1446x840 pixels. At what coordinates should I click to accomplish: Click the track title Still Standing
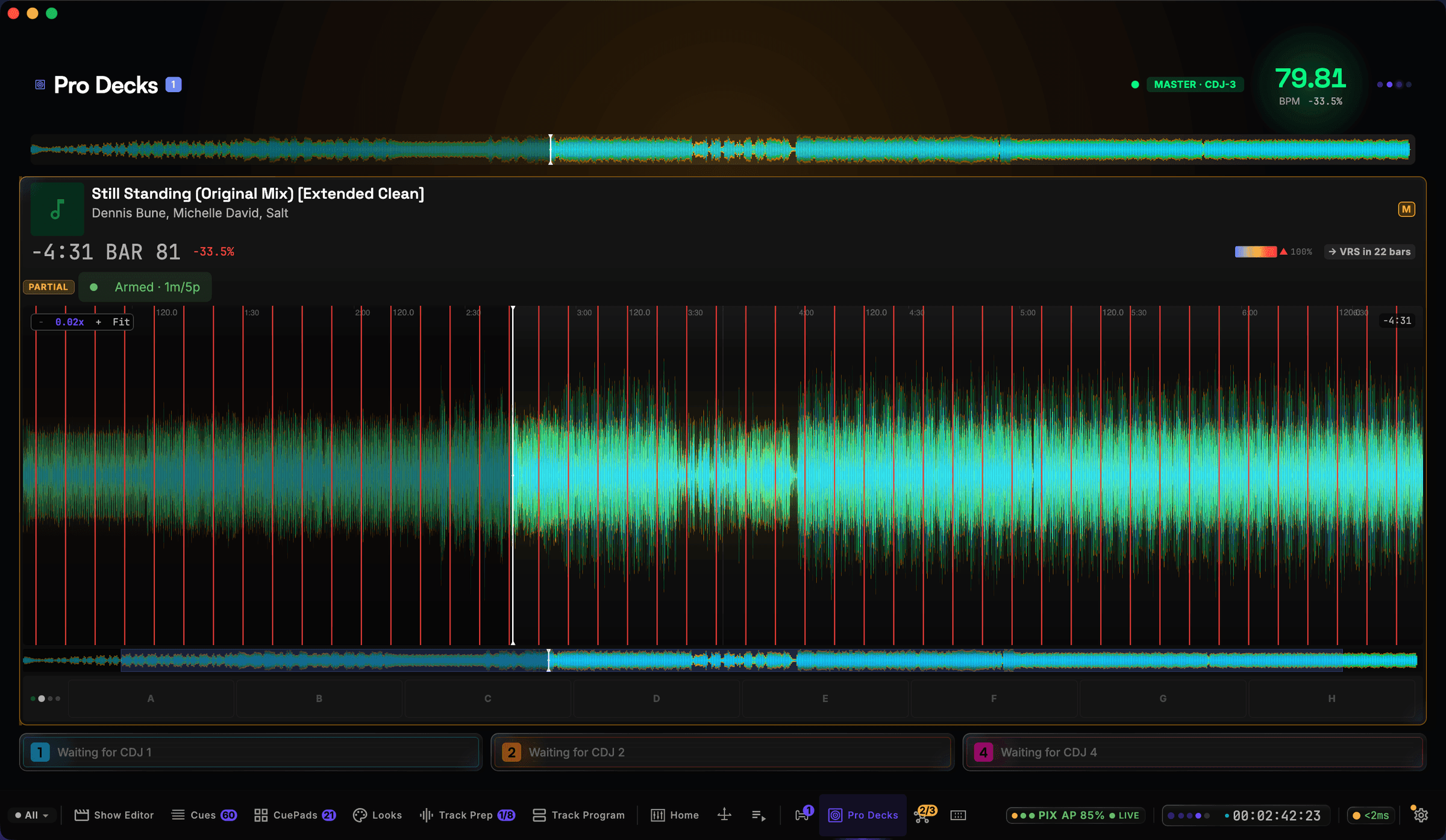[258, 193]
